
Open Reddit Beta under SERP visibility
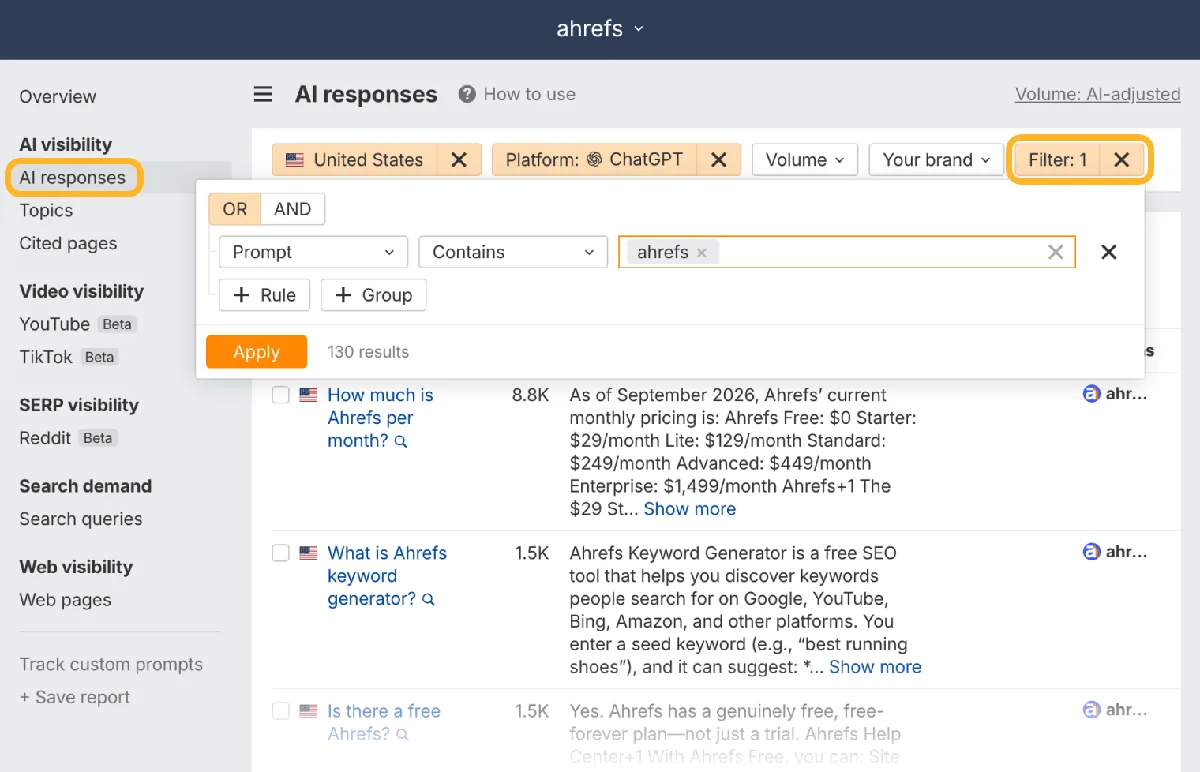(x=68, y=438)
